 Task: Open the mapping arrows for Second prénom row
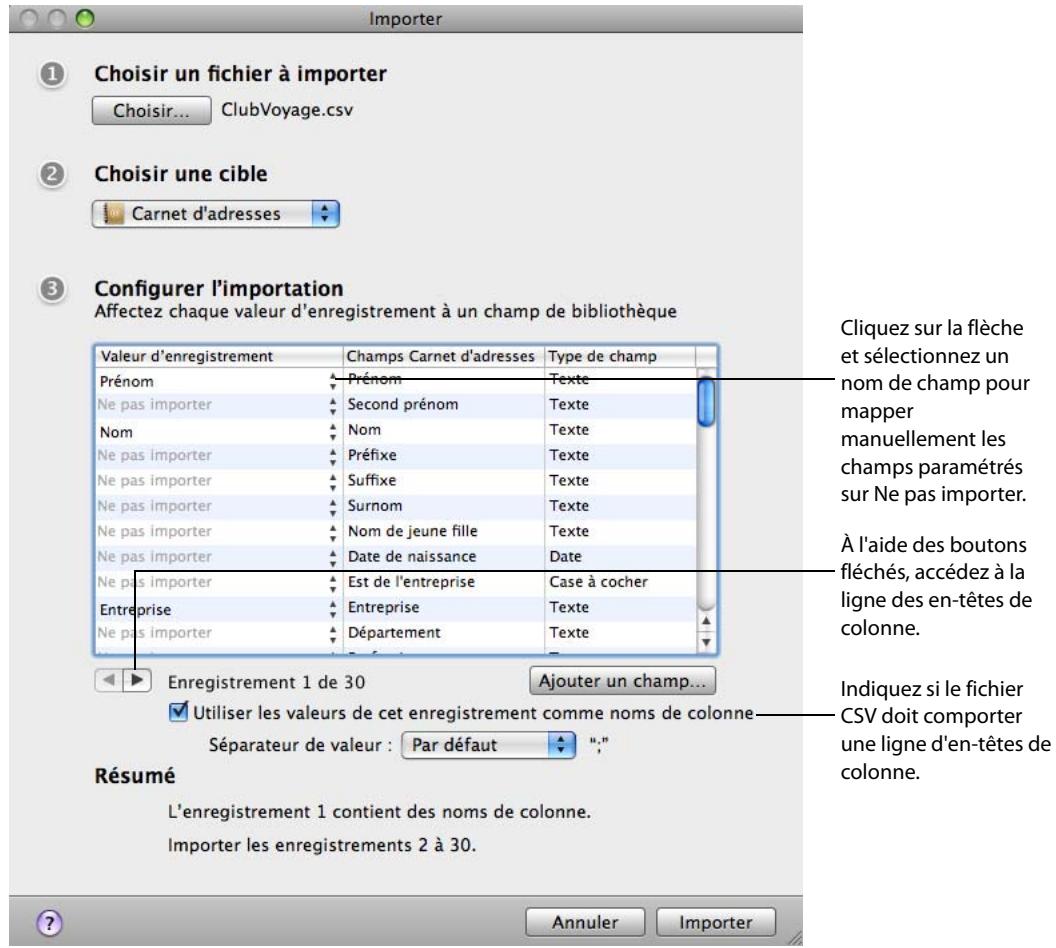tap(333, 405)
